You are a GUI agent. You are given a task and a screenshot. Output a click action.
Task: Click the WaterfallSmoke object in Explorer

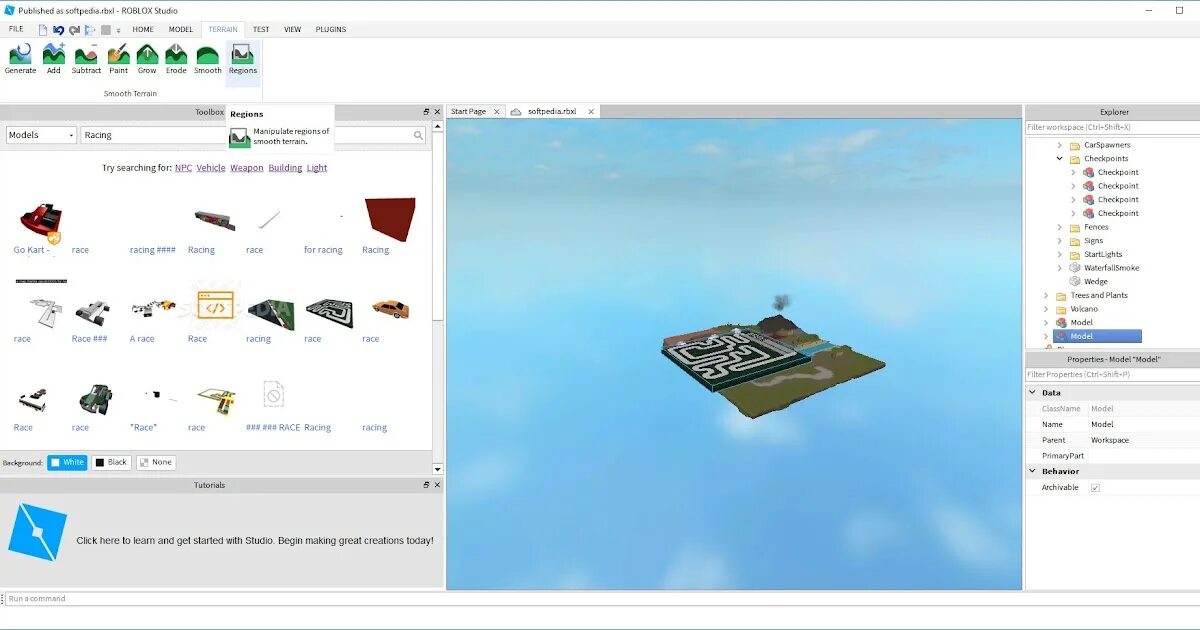(1111, 268)
